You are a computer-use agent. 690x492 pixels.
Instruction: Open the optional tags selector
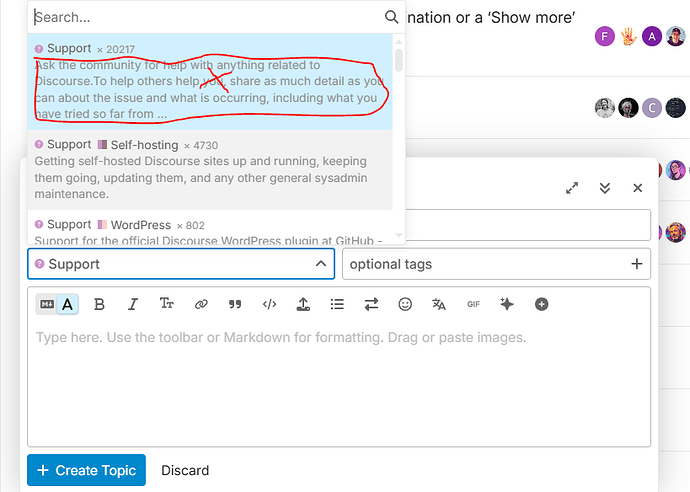[496, 264]
